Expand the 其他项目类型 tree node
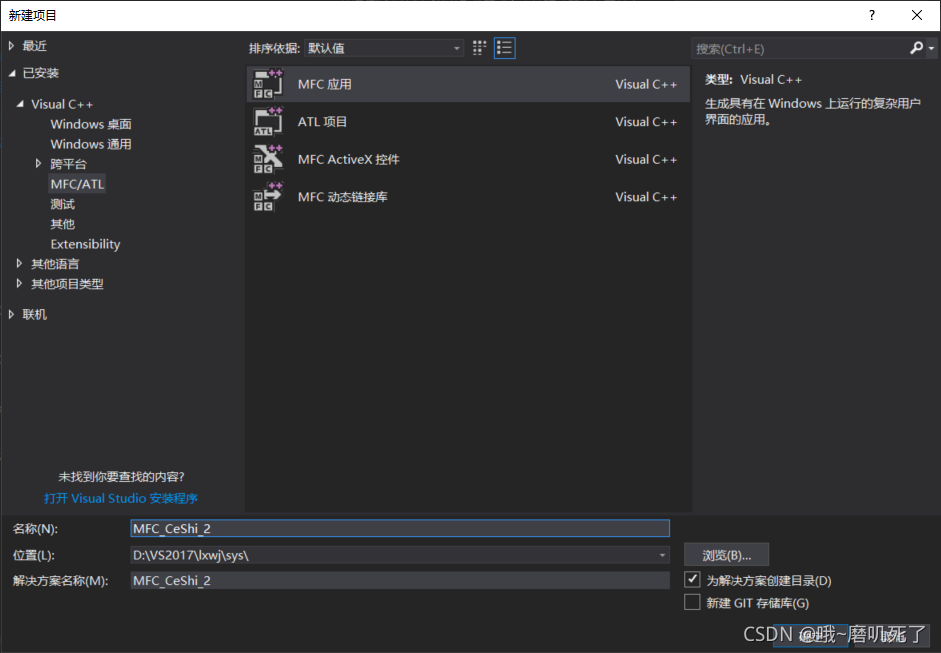Viewport: 941px width, 653px height. (x=19, y=283)
